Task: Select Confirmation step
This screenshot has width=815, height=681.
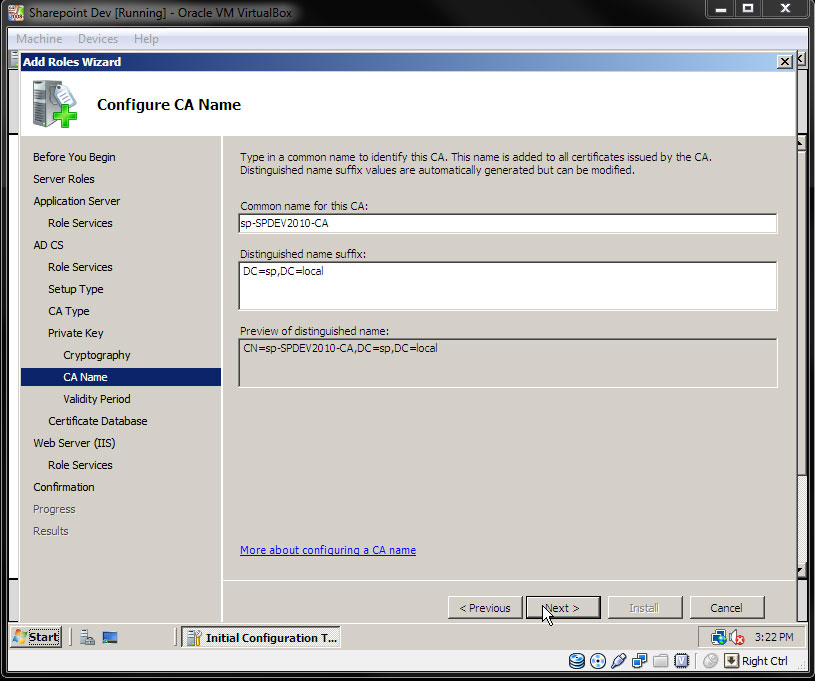Action: point(64,487)
